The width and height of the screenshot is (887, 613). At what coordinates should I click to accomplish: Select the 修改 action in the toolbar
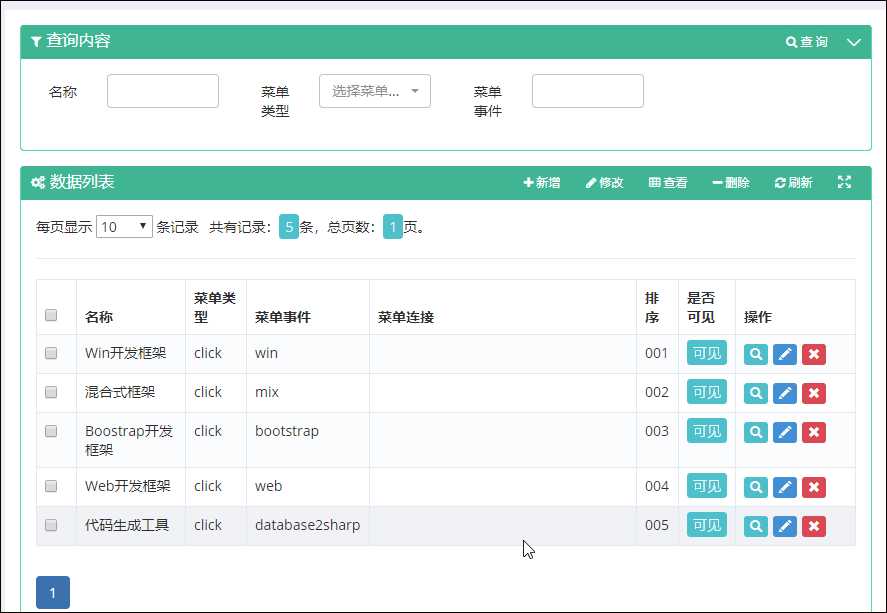tap(604, 182)
